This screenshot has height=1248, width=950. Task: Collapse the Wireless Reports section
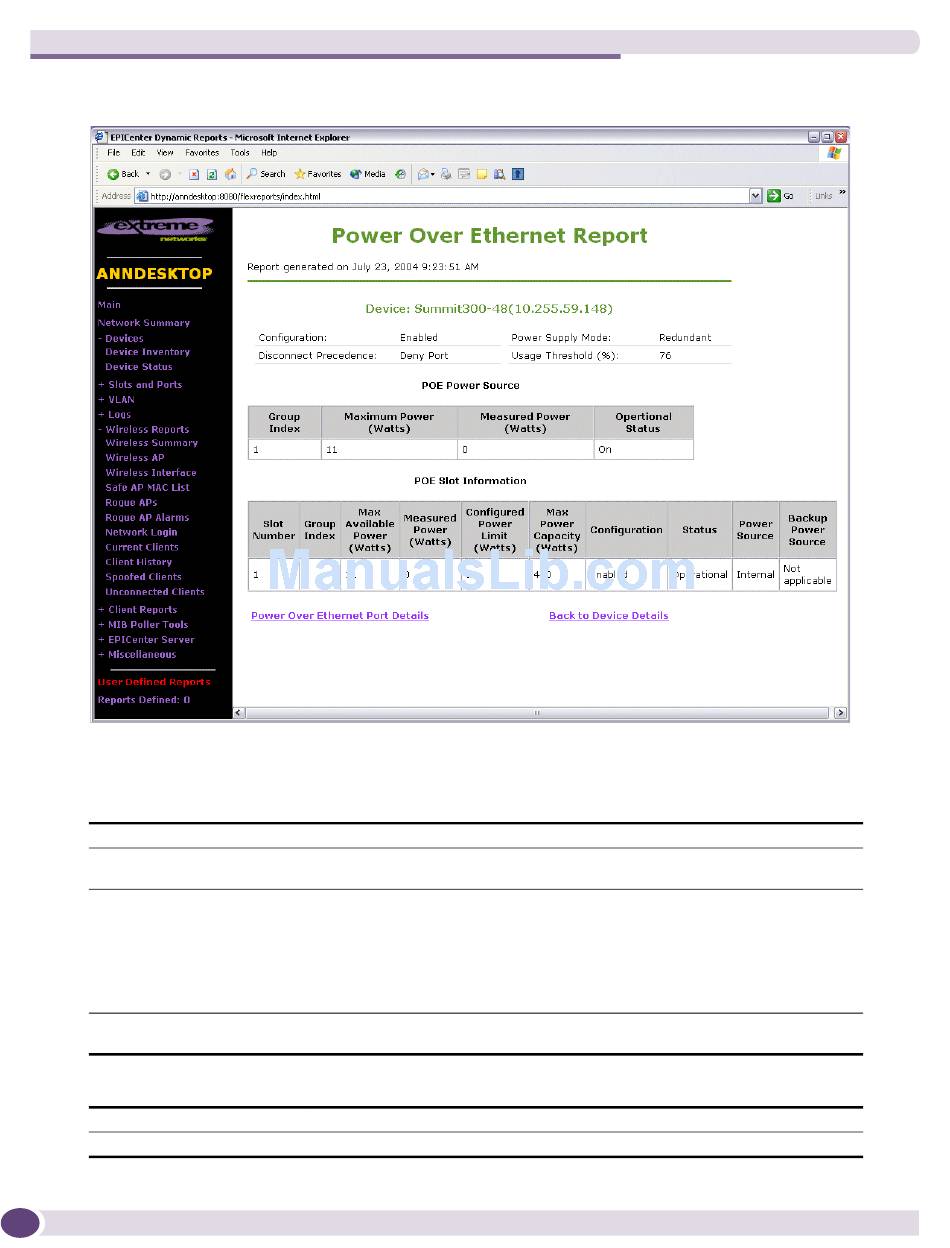pyautogui.click(x=143, y=430)
